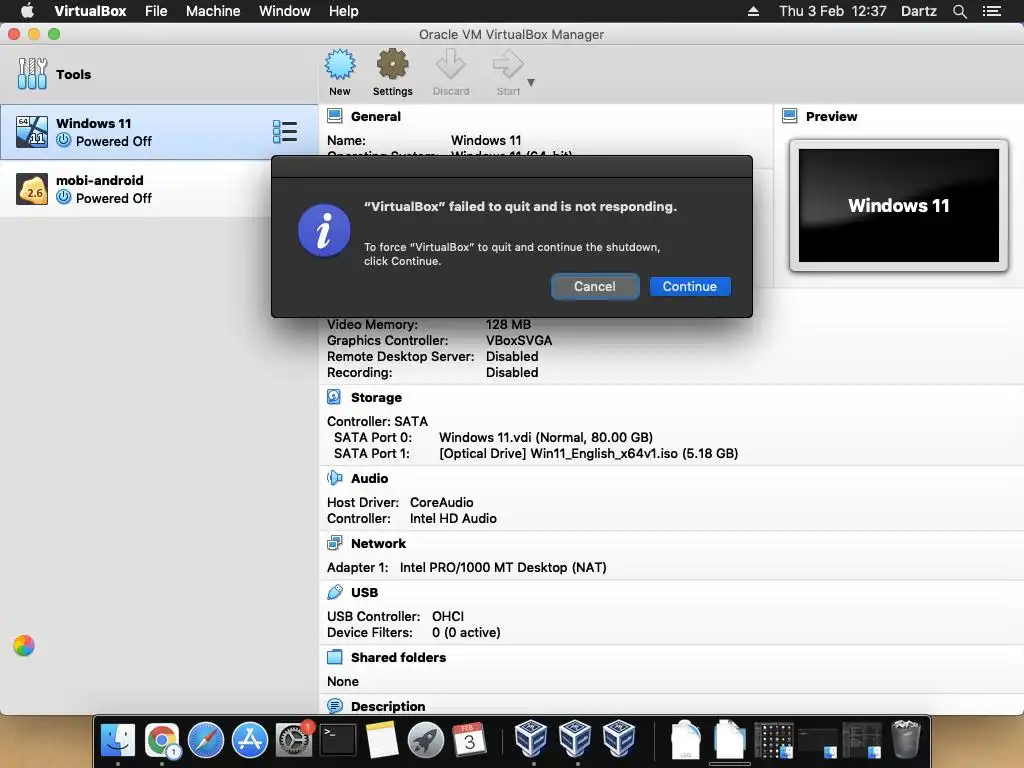This screenshot has width=1024, height=768.
Task: Open the Apple menu
Action: [x=27, y=10]
